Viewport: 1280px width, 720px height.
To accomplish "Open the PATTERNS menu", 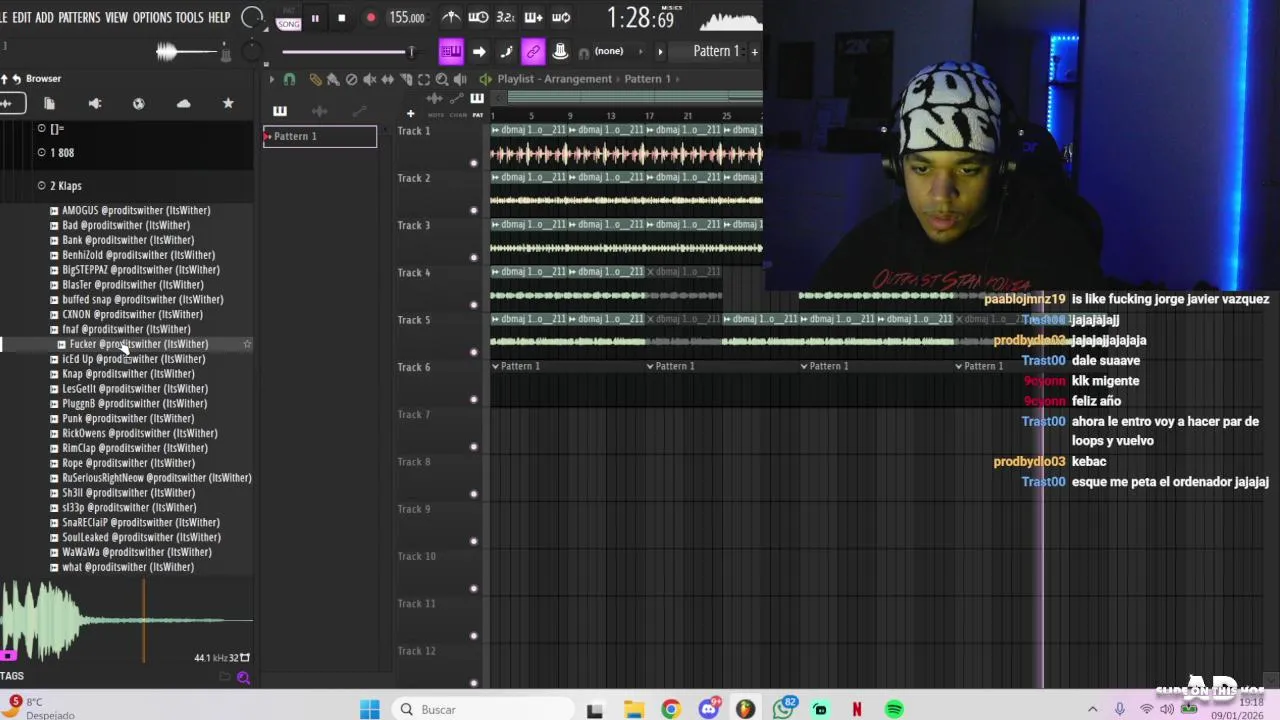I will pos(79,17).
